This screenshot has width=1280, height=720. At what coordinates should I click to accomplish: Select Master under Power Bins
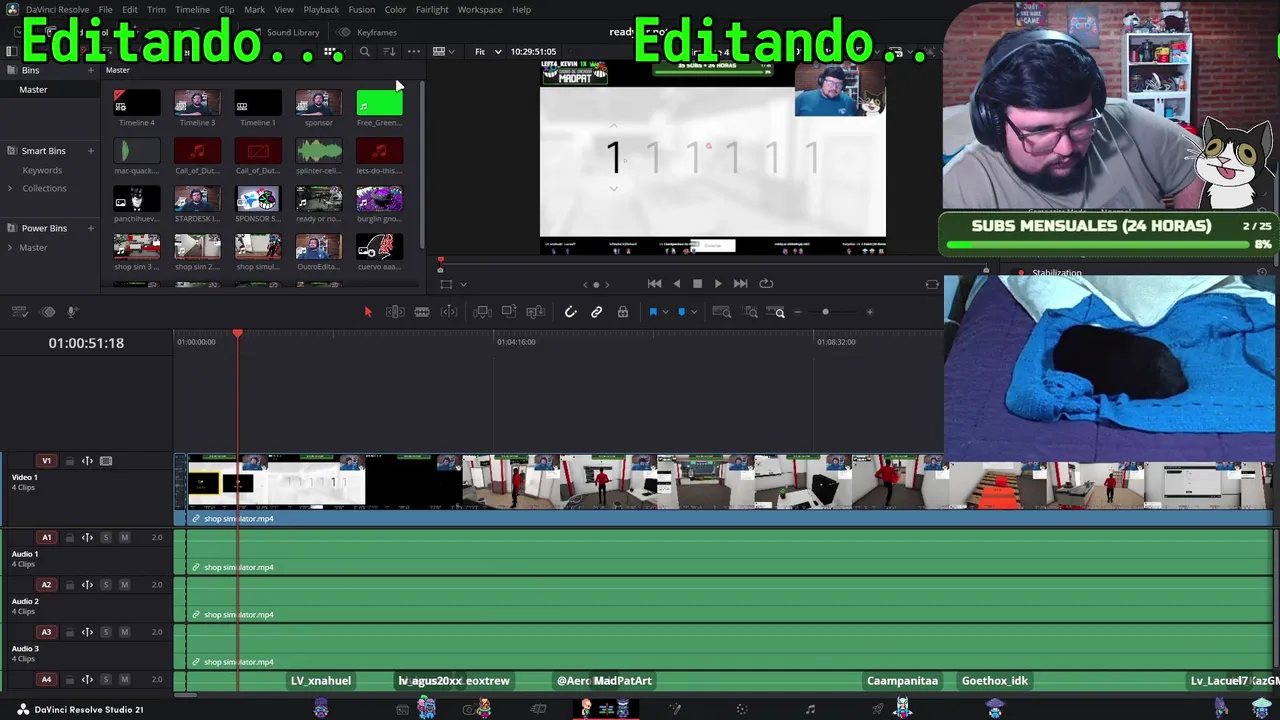click(x=33, y=248)
